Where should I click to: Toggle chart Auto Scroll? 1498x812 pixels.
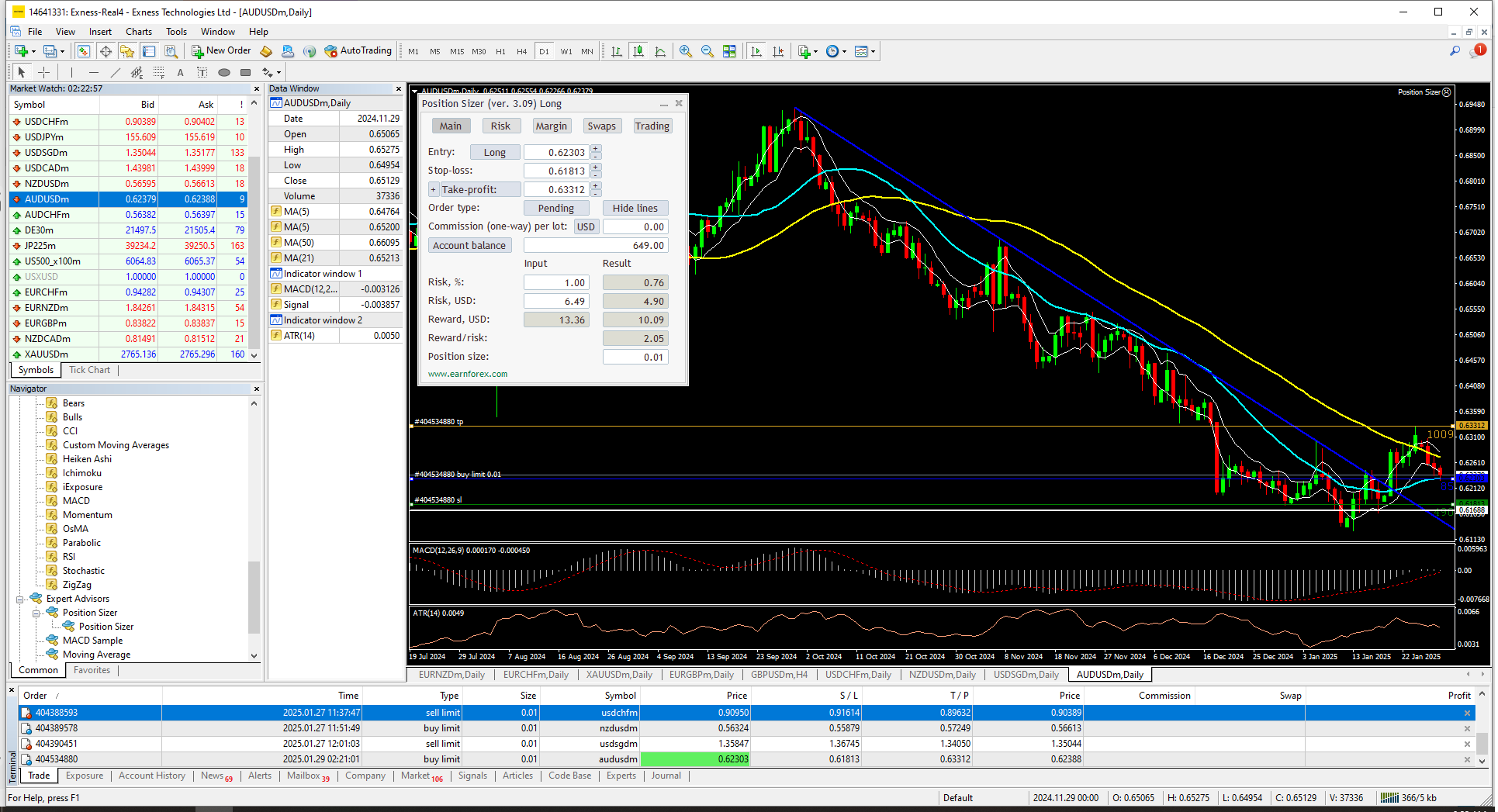pos(756,51)
